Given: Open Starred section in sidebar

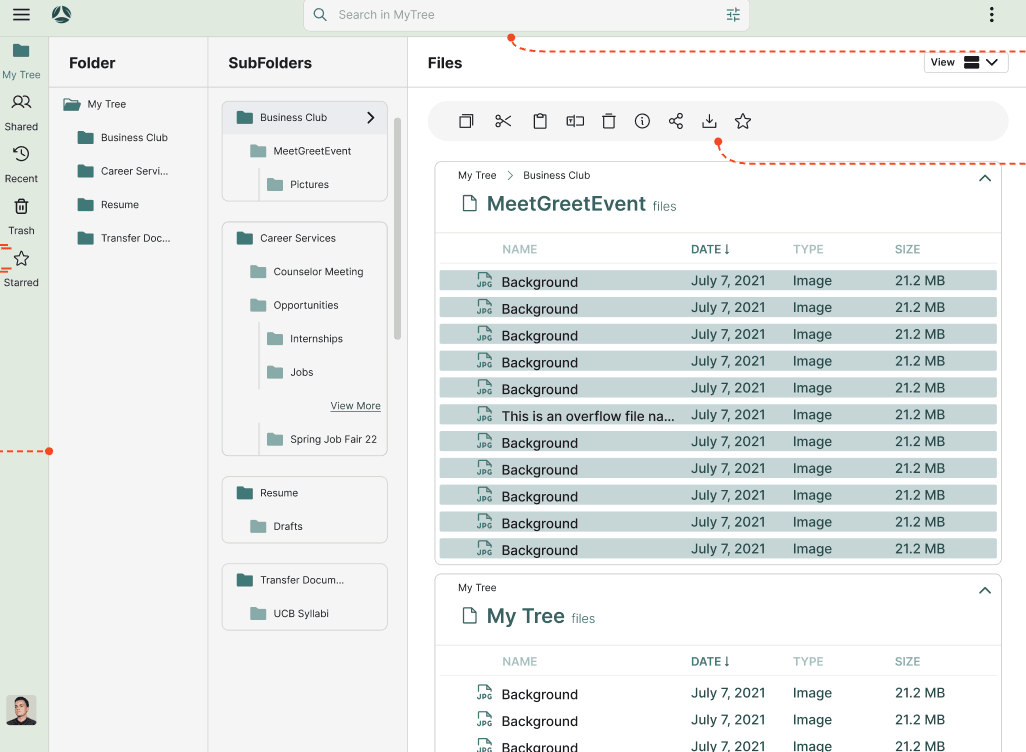Looking at the screenshot, I should (21, 269).
